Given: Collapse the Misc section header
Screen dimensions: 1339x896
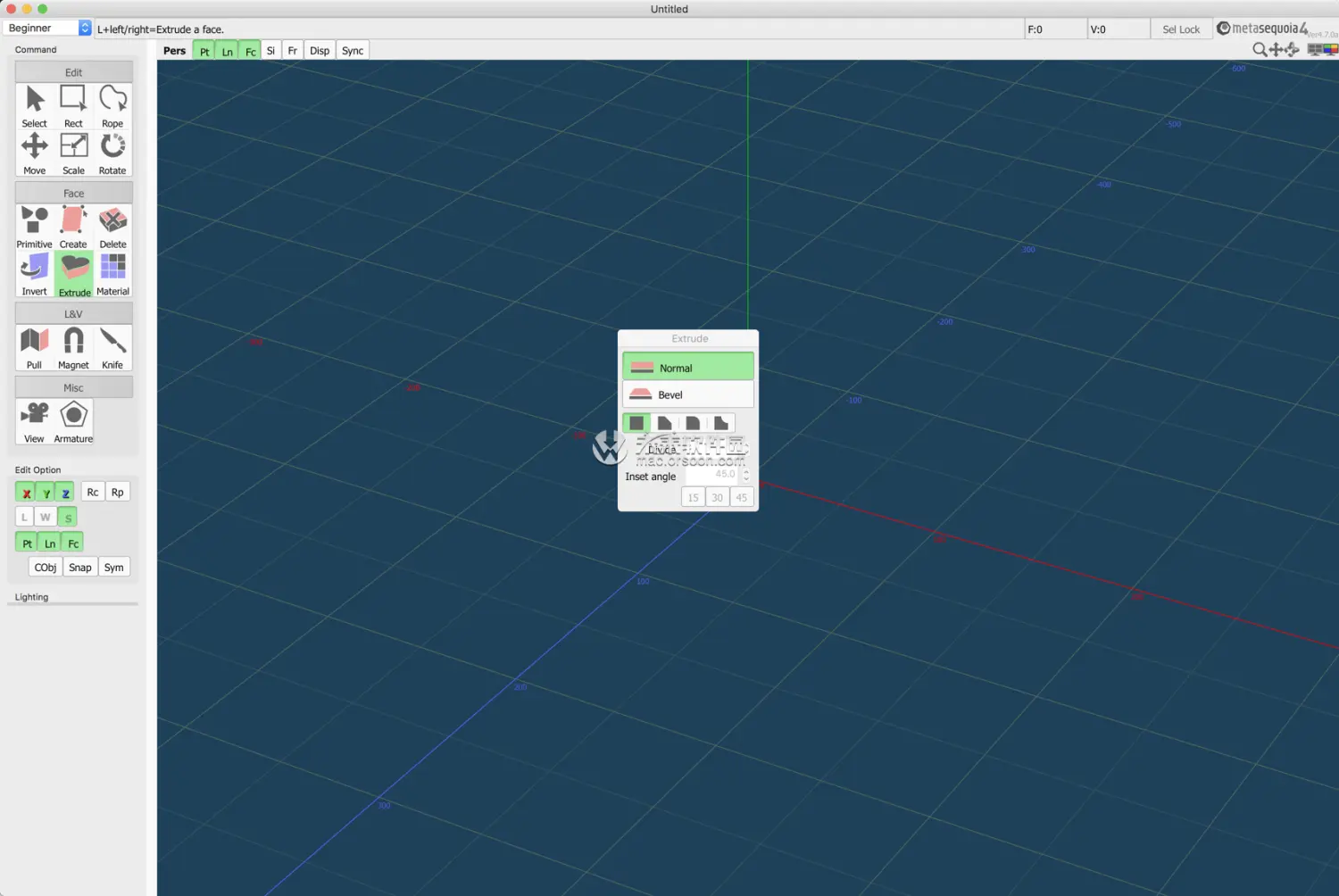Looking at the screenshot, I should pos(74,387).
